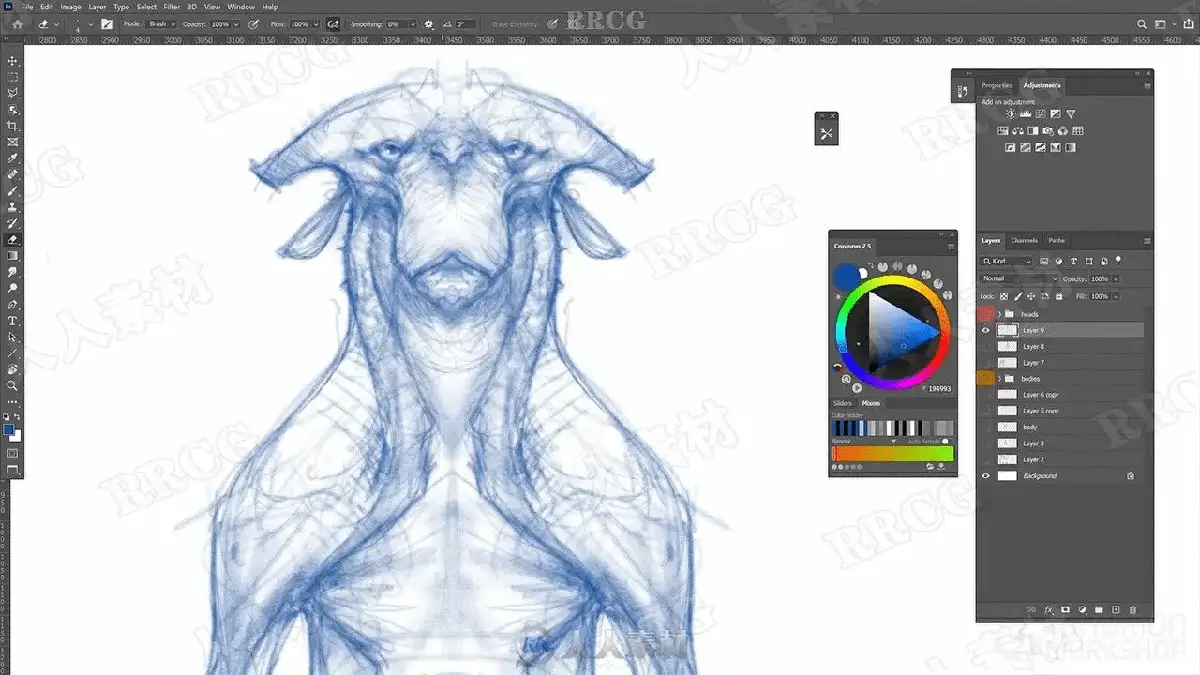Open eraser Mode dropdown in options bar
The width and height of the screenshot is (1200, 675).
160,23
